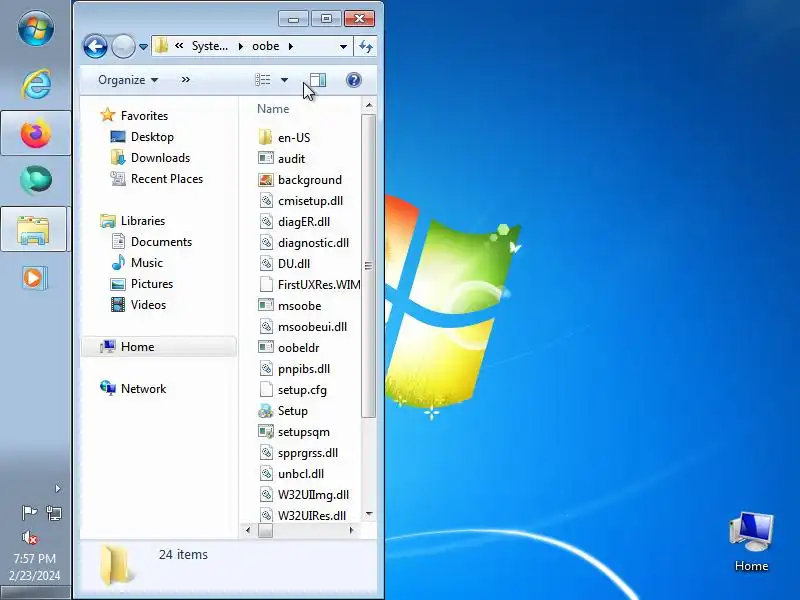Select spprgrss.dll file
The width and height of the screenshot is (800, 600).
(308, 453)
